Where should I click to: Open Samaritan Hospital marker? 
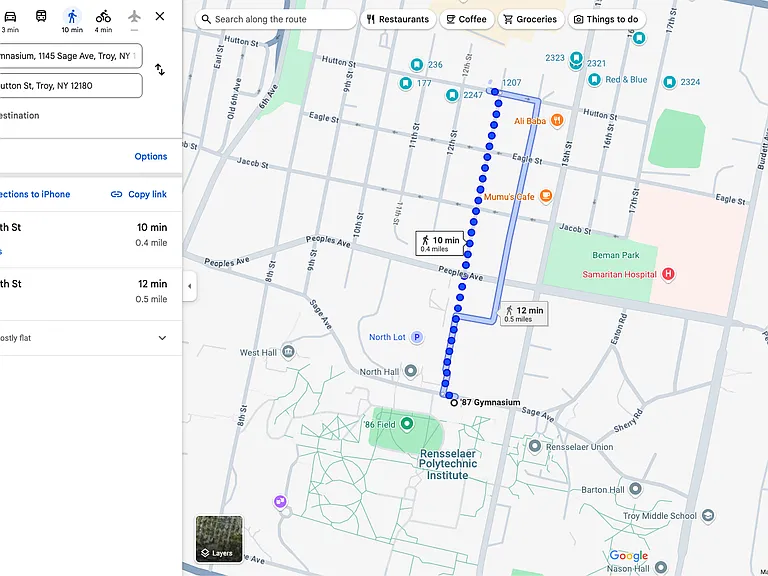pyautogui.click(x=668, y=274)
